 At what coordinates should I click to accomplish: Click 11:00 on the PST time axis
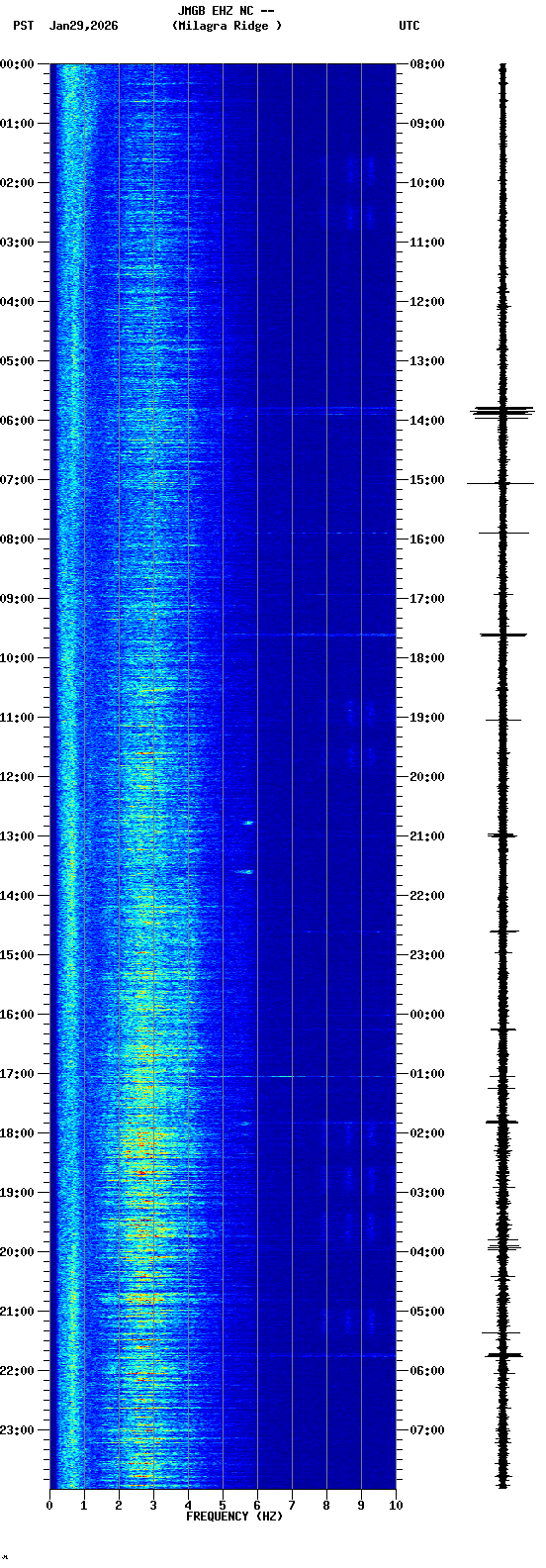coord(17,718)
